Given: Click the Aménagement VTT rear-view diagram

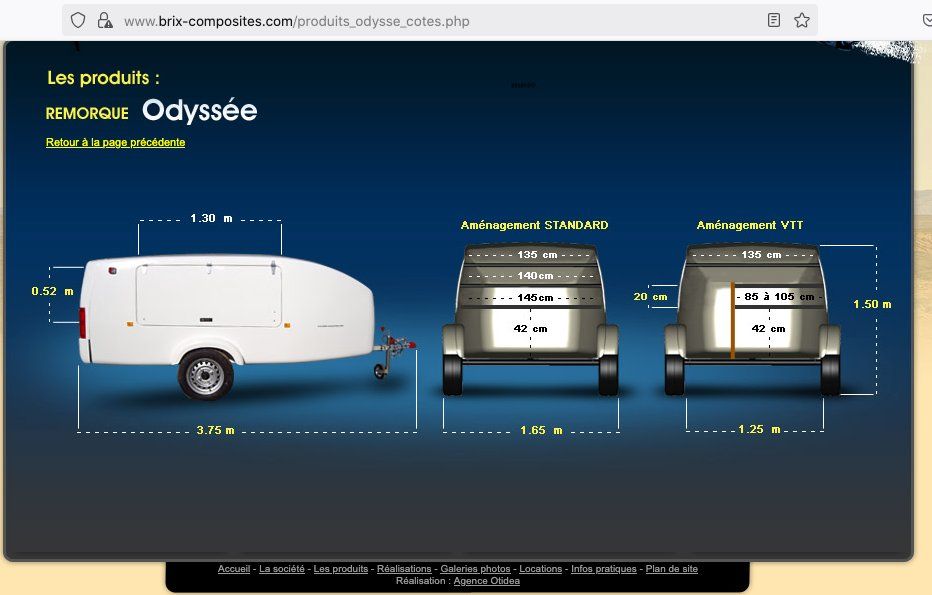Looking at the screenshot, I should point(752,318).
